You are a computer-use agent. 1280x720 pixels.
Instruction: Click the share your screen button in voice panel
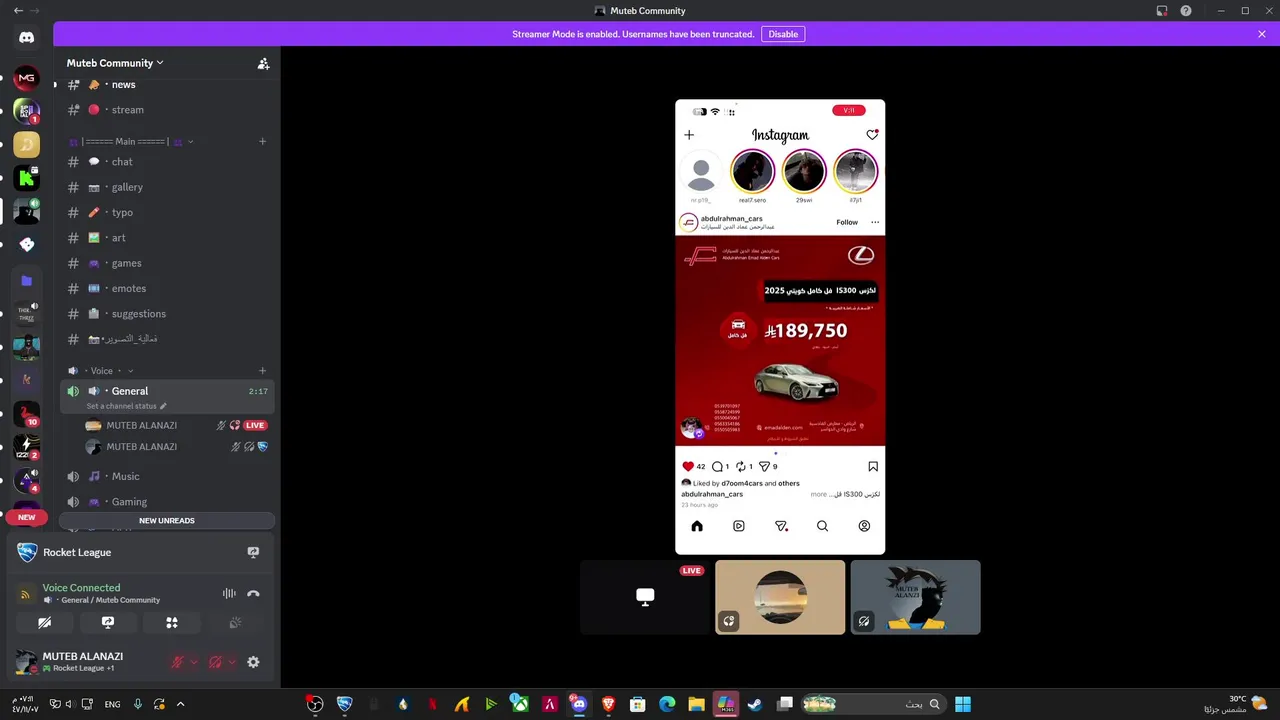(108, 622)
